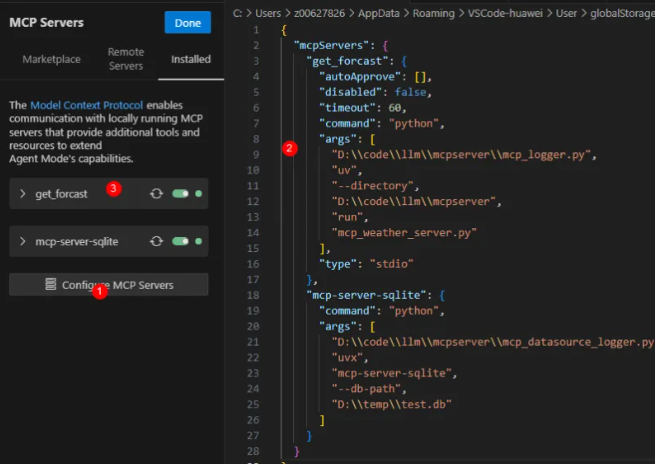Viewport: 655px width, 464px height.
Task: Click the breadcrumb chevron before Users
Action: click(250, 13)
